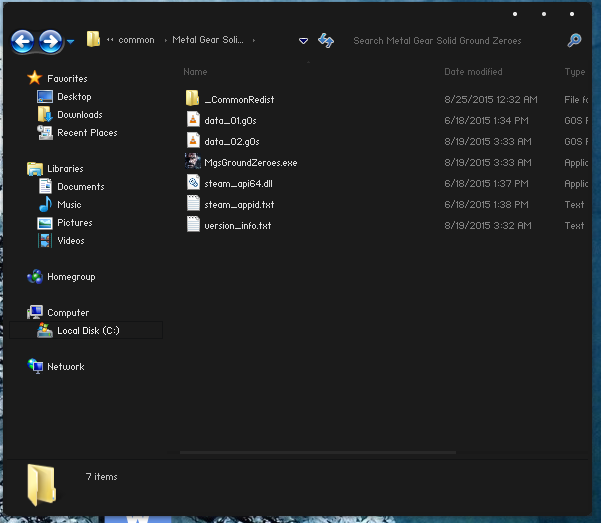
Task: Refresh the folder view
Action: (326, 40)
